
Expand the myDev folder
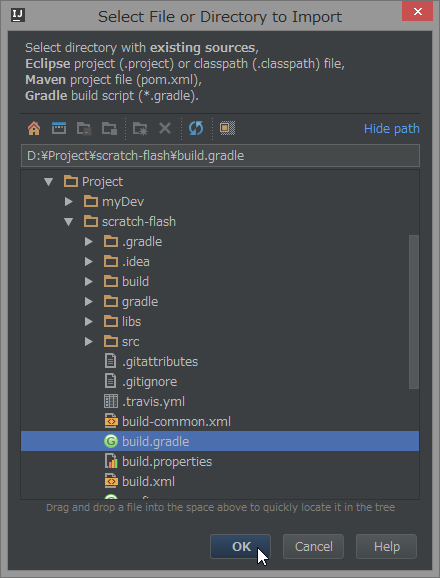[69, 202]
